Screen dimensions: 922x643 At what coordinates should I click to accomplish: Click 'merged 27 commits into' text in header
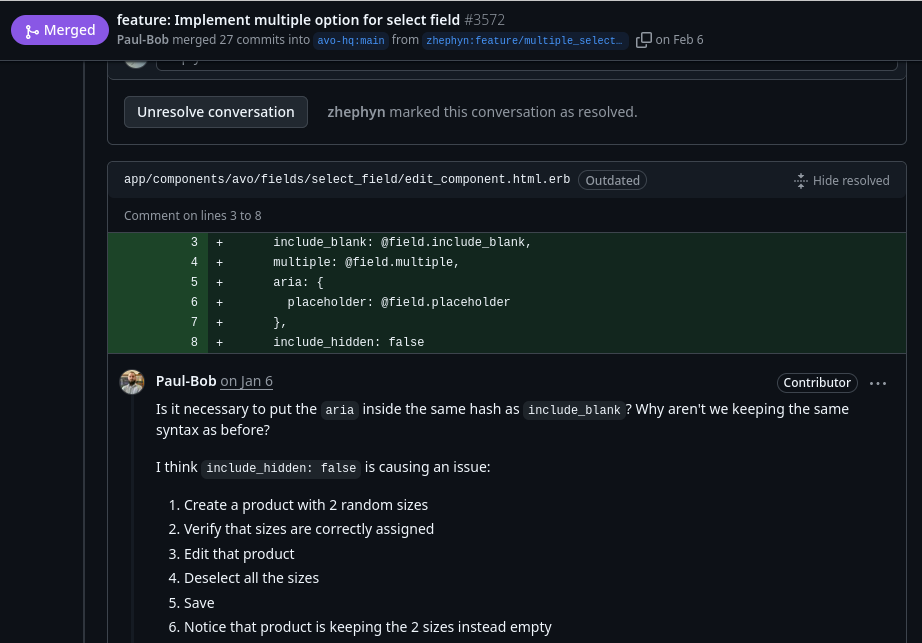[x=241, y=39]
